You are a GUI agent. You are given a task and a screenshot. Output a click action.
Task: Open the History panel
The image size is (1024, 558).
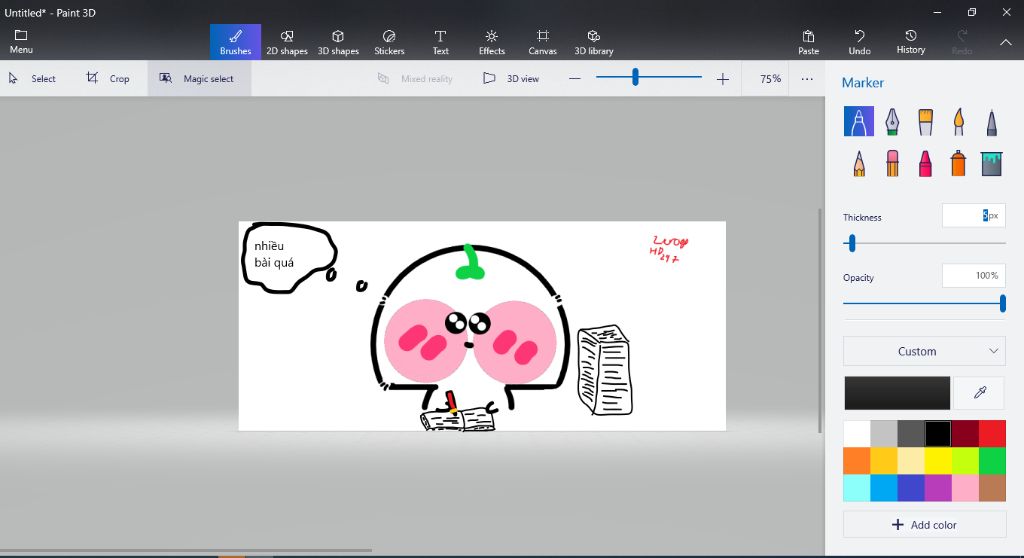click(x=910, y=42)
